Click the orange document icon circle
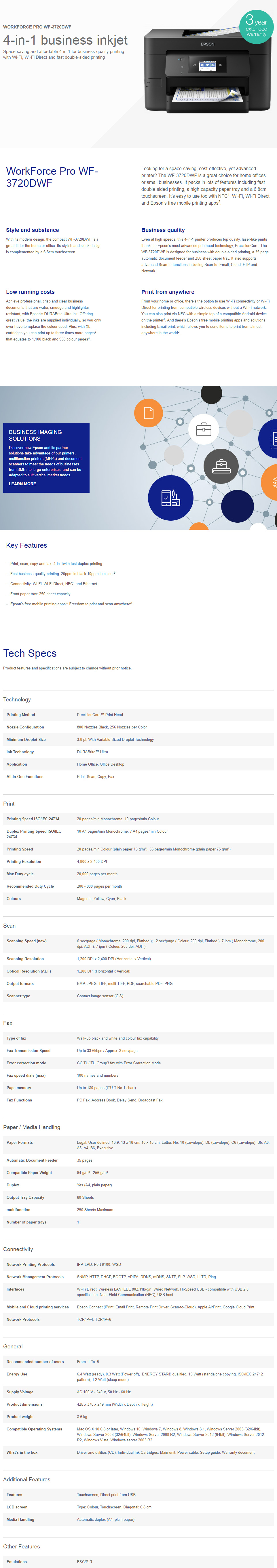 (x=149, y=413)
